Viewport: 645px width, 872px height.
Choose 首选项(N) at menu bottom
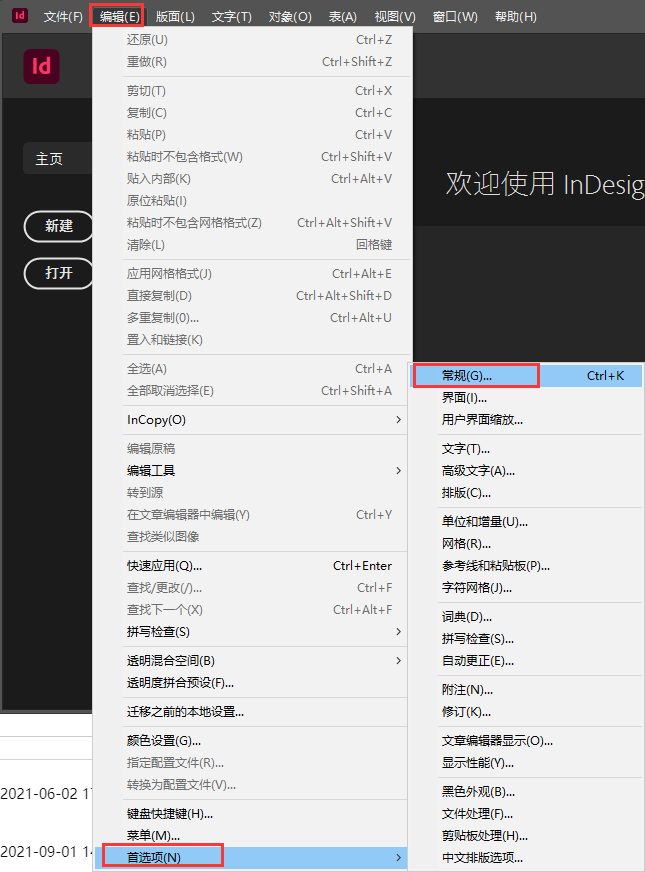[x=251, y=858]
